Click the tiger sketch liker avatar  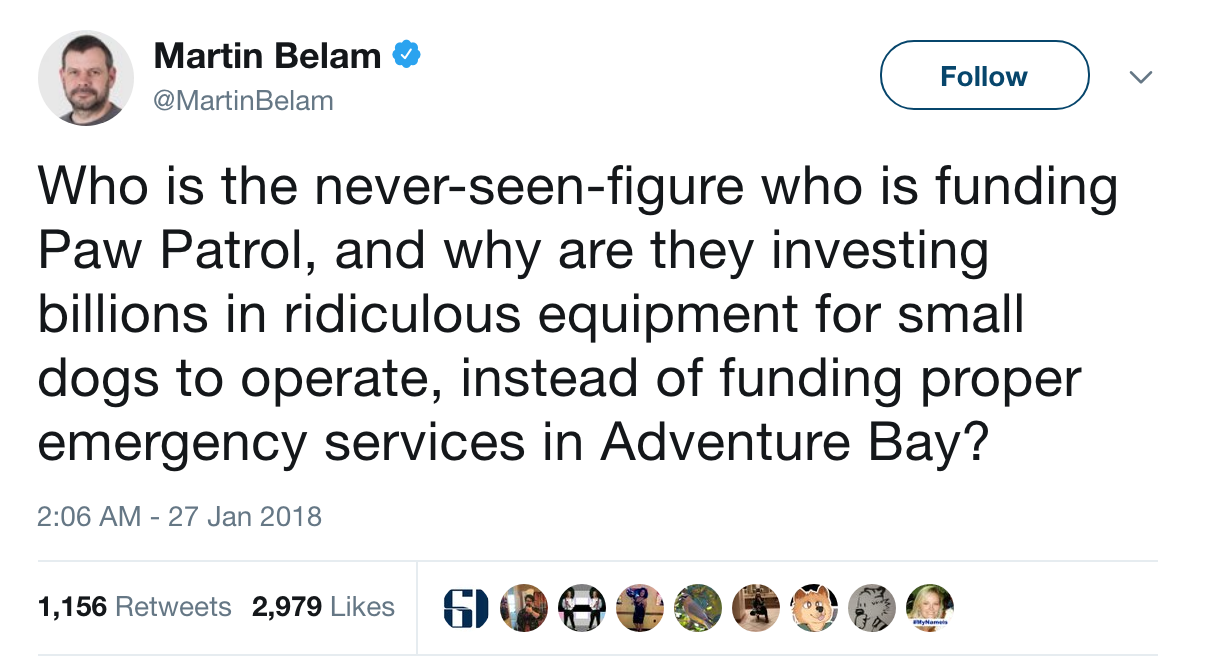point(871,607)
